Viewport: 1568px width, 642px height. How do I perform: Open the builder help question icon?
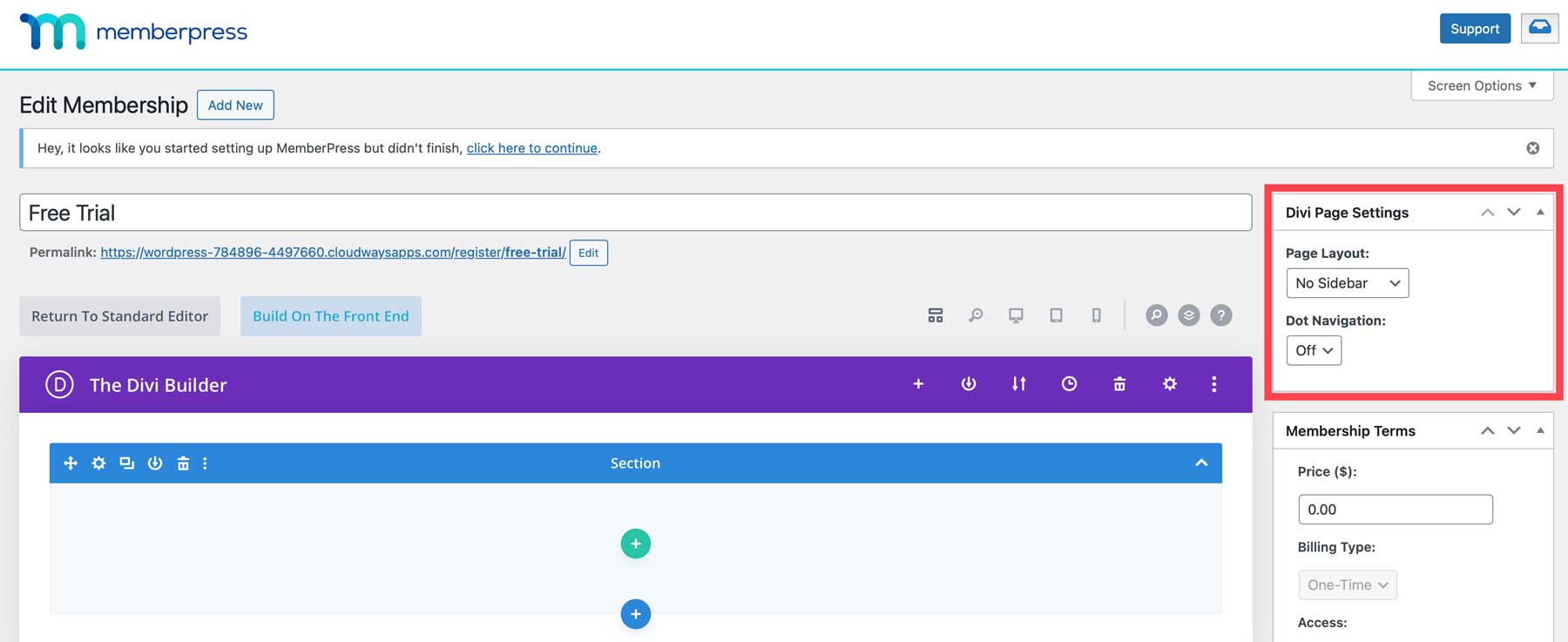click(1221, 315)
